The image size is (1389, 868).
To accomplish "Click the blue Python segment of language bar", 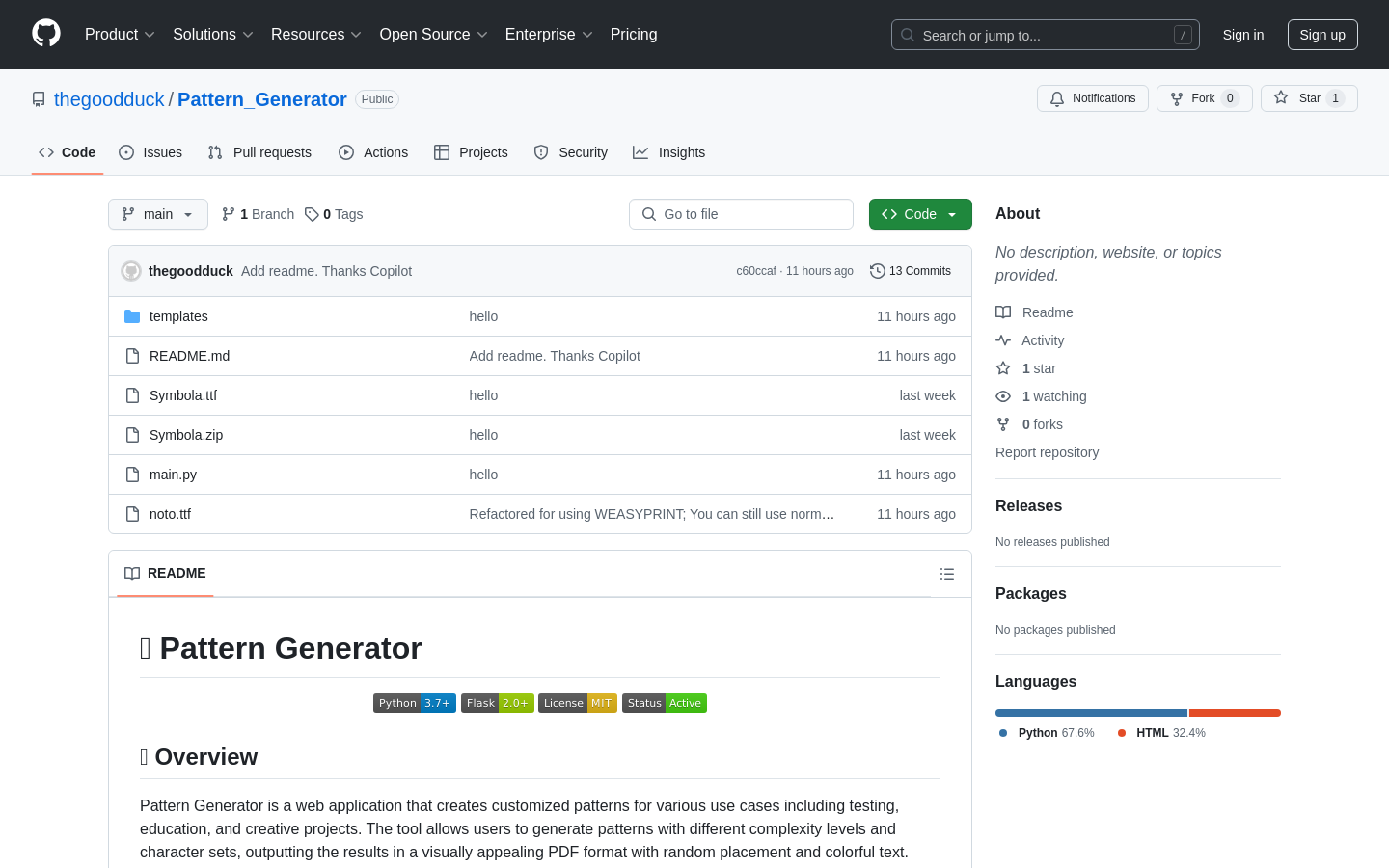I will [1091, 713].
